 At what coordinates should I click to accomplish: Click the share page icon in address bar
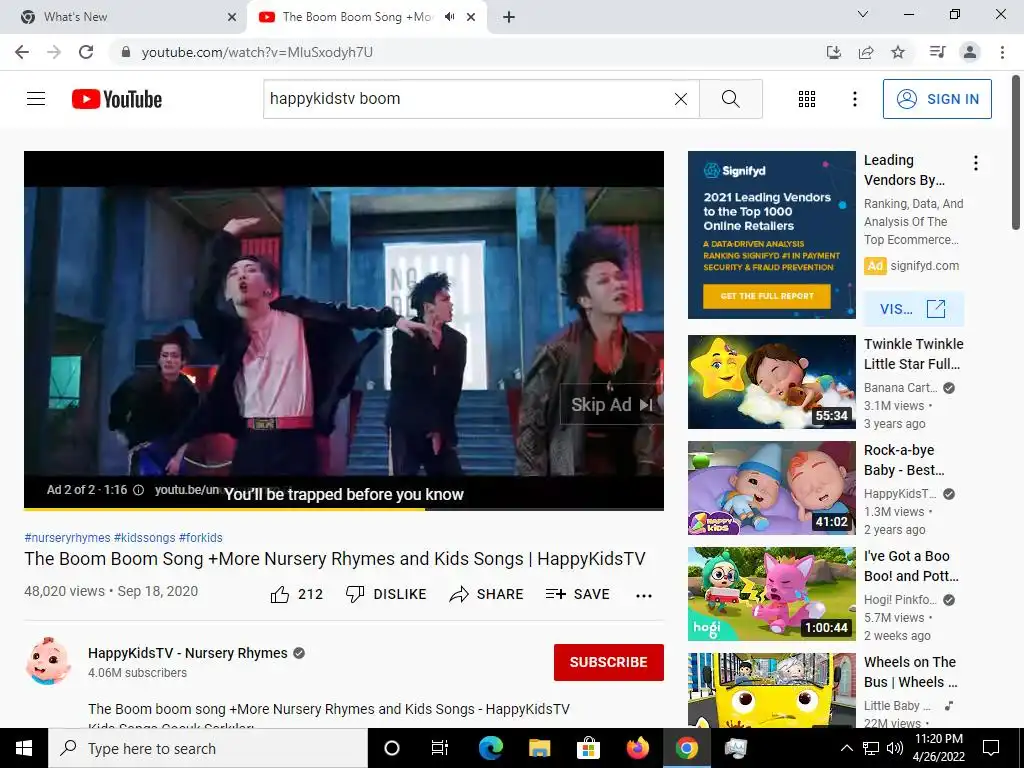click(x=866, y=52)
